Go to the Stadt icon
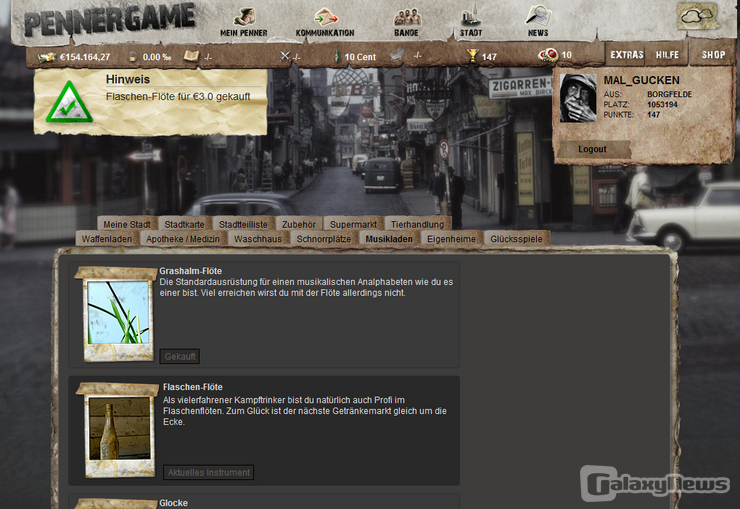Screen dimensions: 740x509 click(x=470, y=17)
